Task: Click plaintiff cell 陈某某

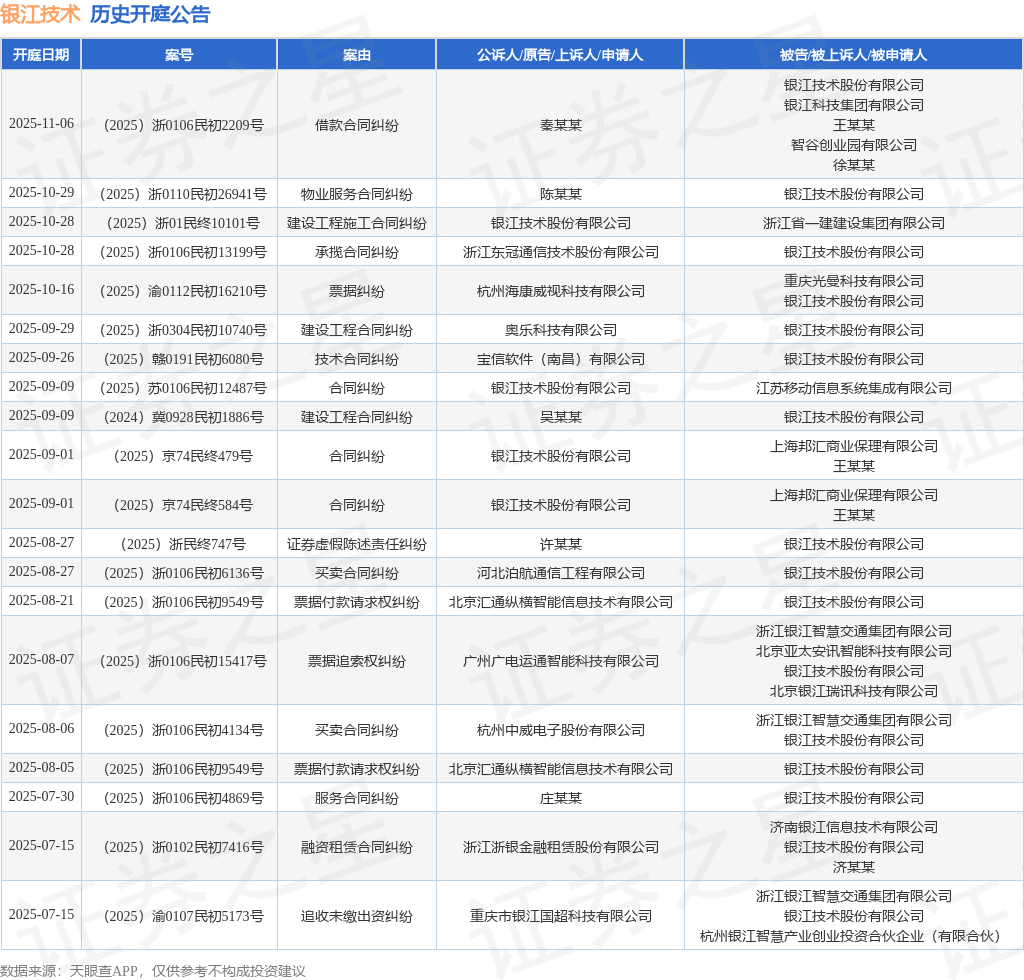Action: pos(561,195)
